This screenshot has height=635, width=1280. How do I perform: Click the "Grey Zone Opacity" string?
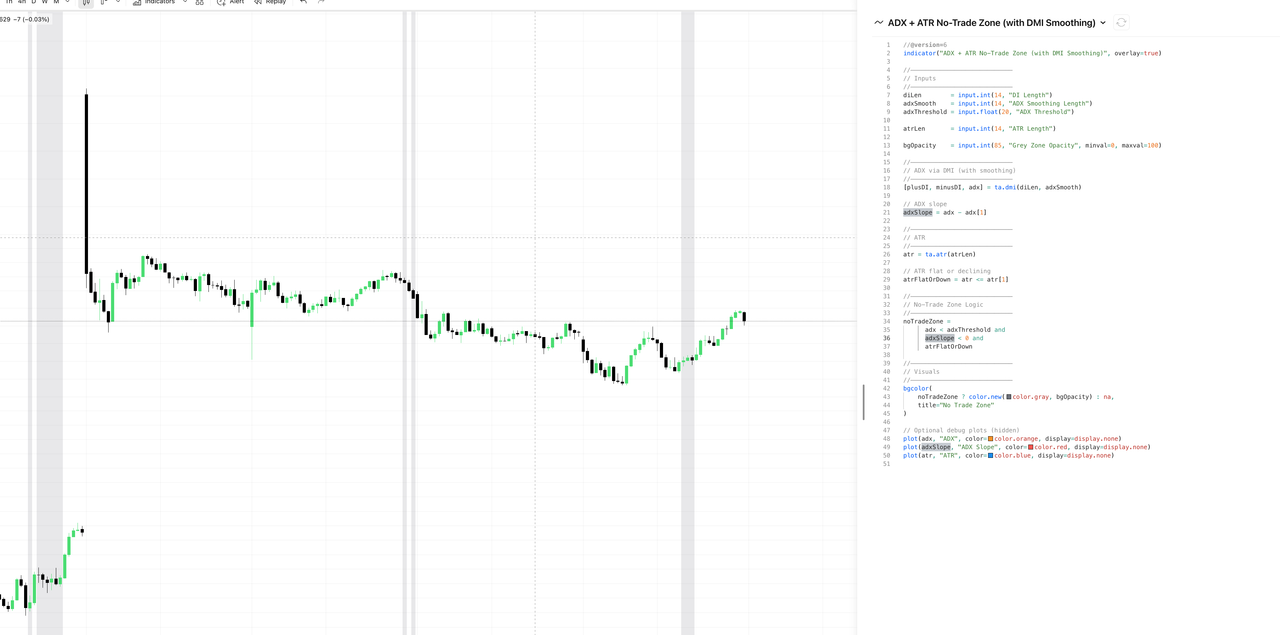point(1043,146)
